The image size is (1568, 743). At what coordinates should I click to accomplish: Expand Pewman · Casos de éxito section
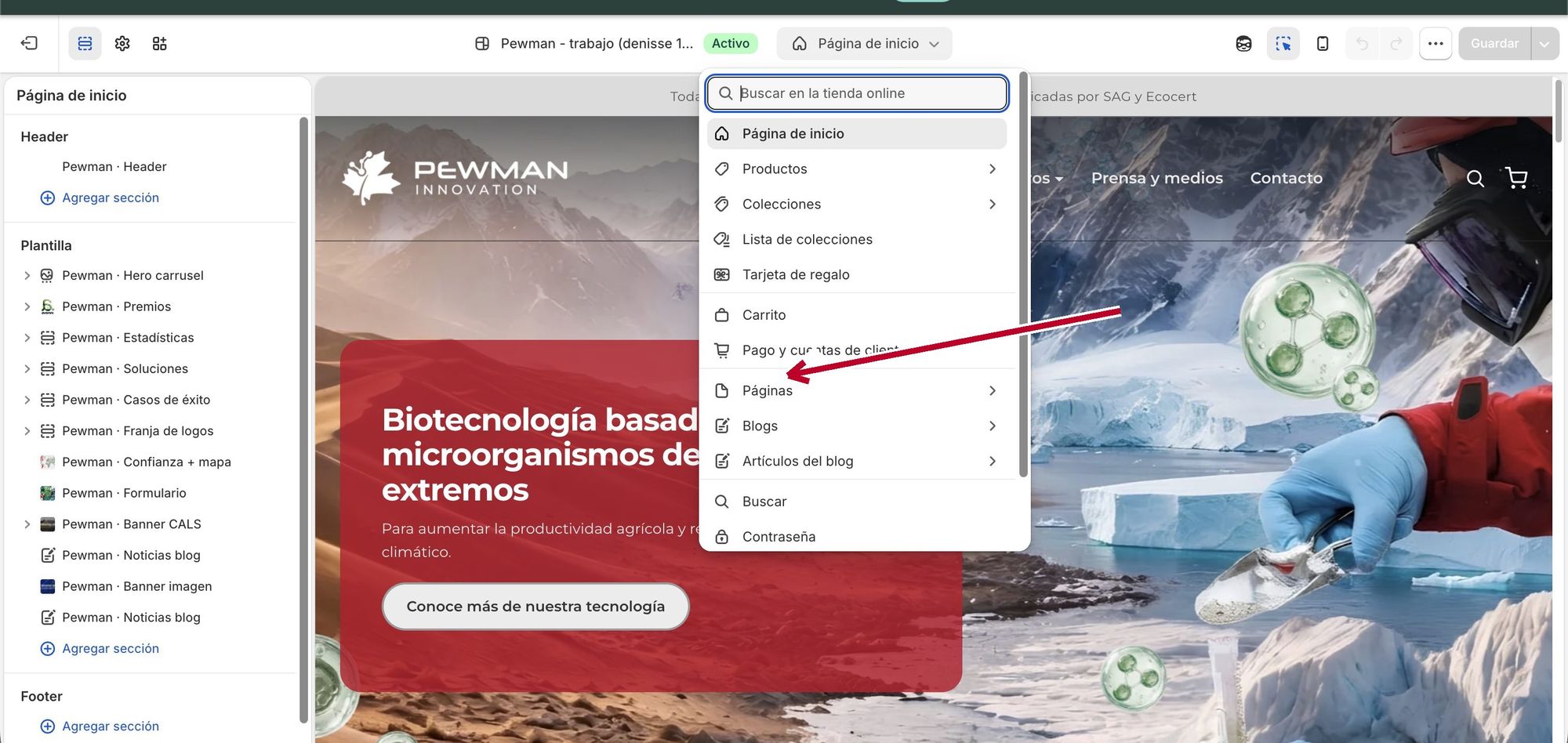pyautogui.click(x=27, y=400)
